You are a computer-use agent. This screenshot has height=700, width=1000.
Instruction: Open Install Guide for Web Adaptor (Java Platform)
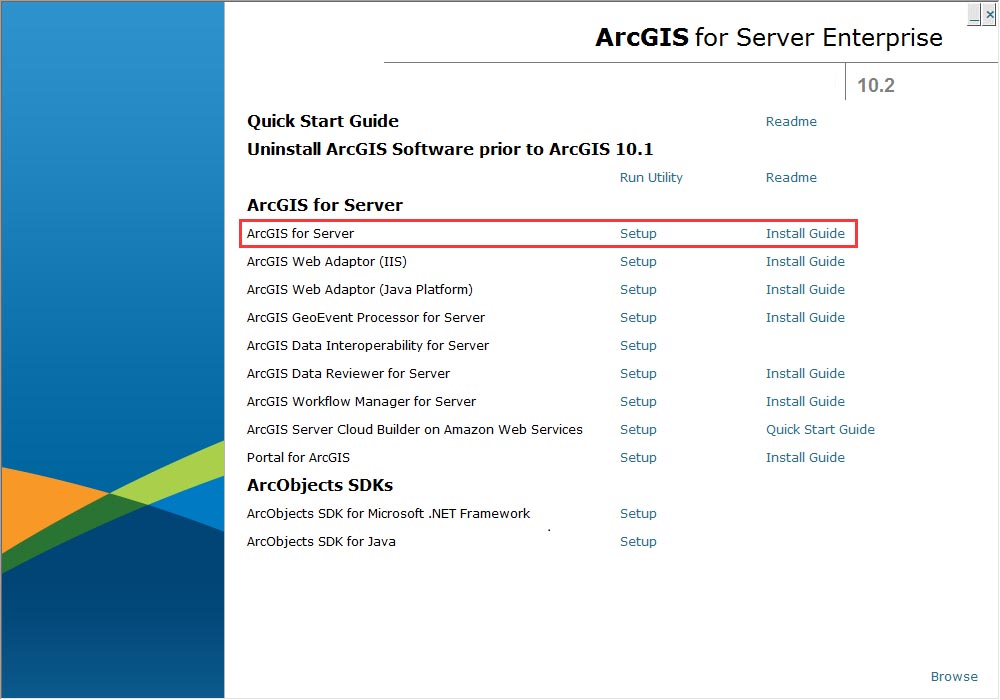[x=805, y=289]
